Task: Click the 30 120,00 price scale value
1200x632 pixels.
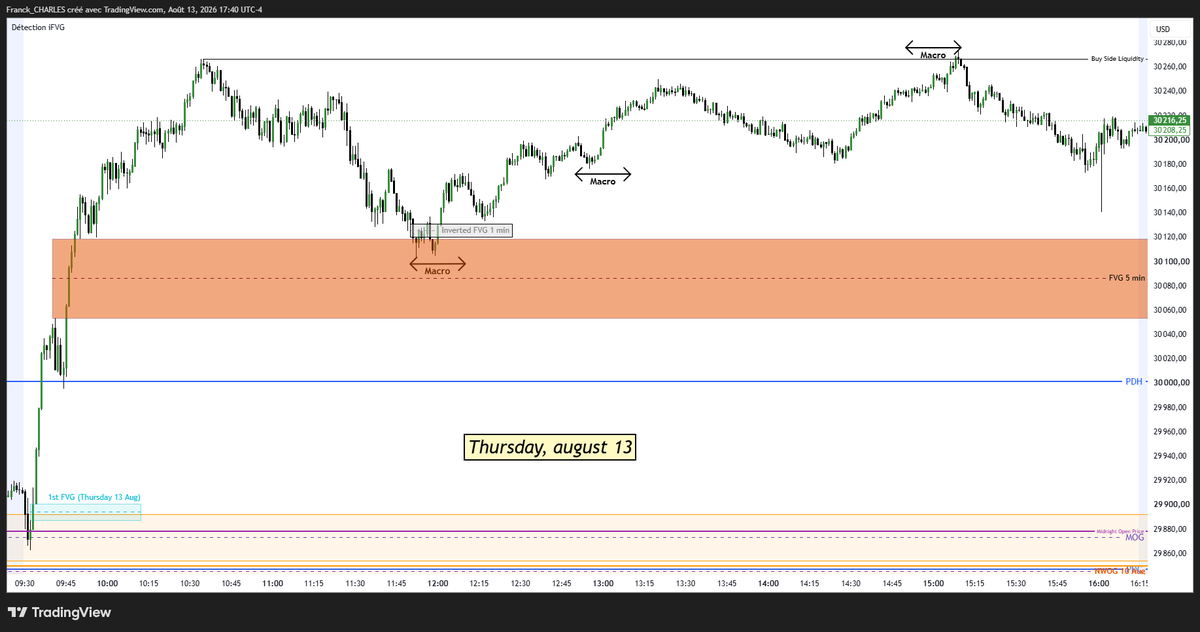Action: pos(1171,237)
